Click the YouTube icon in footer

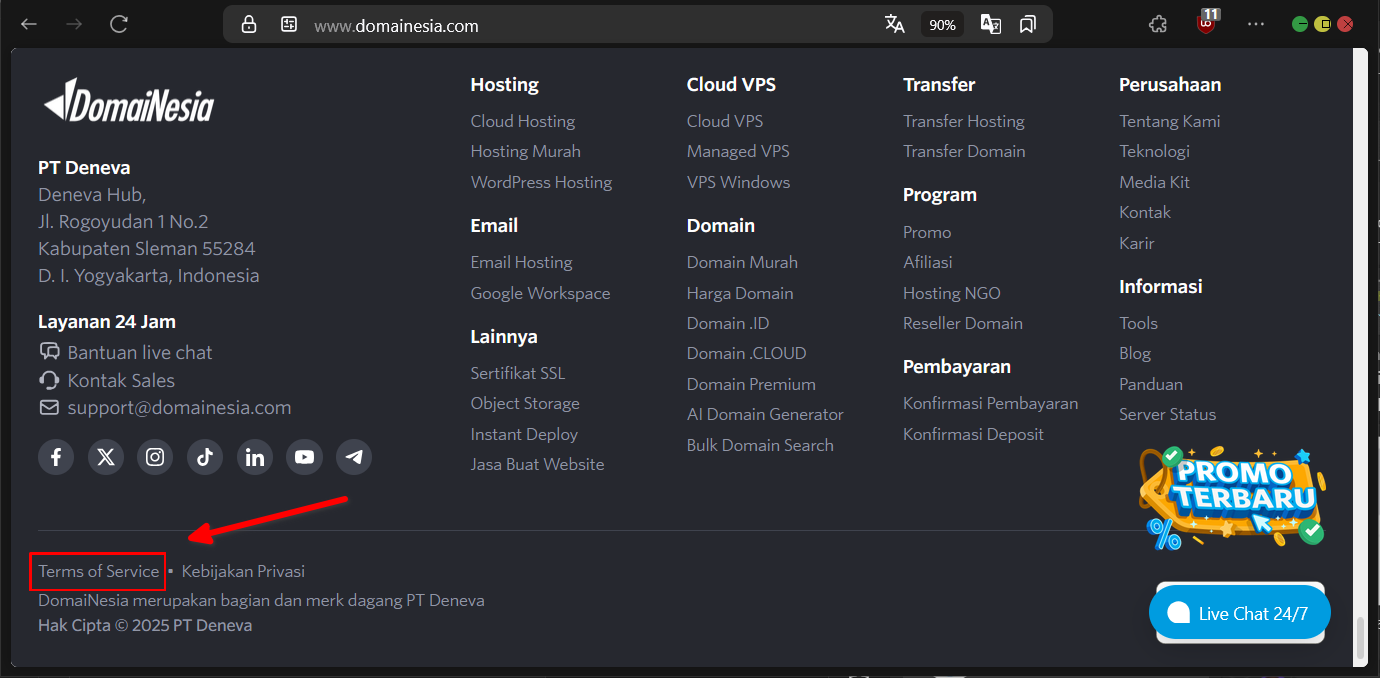[x=304, y=457]
